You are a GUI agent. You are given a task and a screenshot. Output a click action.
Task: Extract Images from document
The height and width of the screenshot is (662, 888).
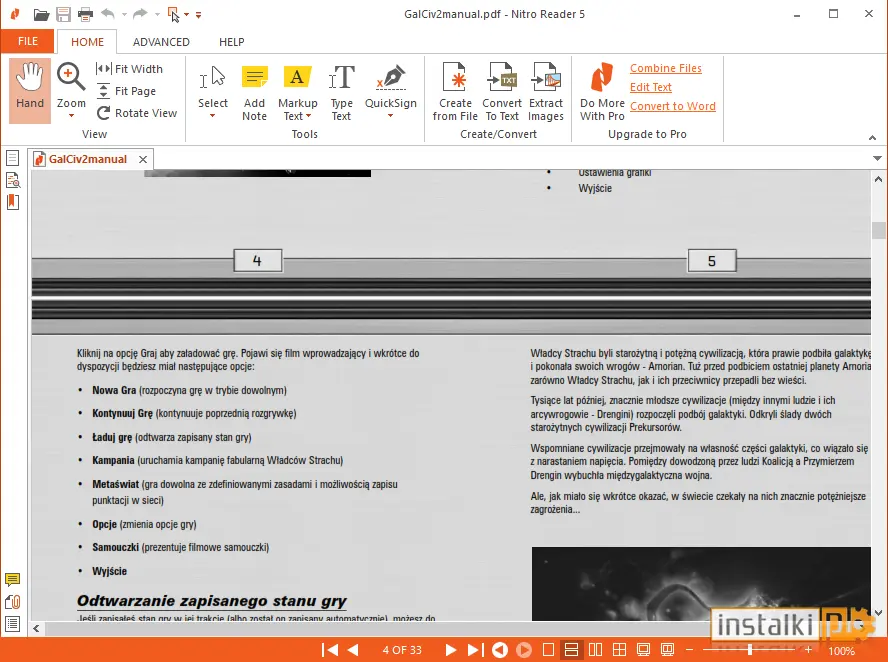click(x=546, y=92)
